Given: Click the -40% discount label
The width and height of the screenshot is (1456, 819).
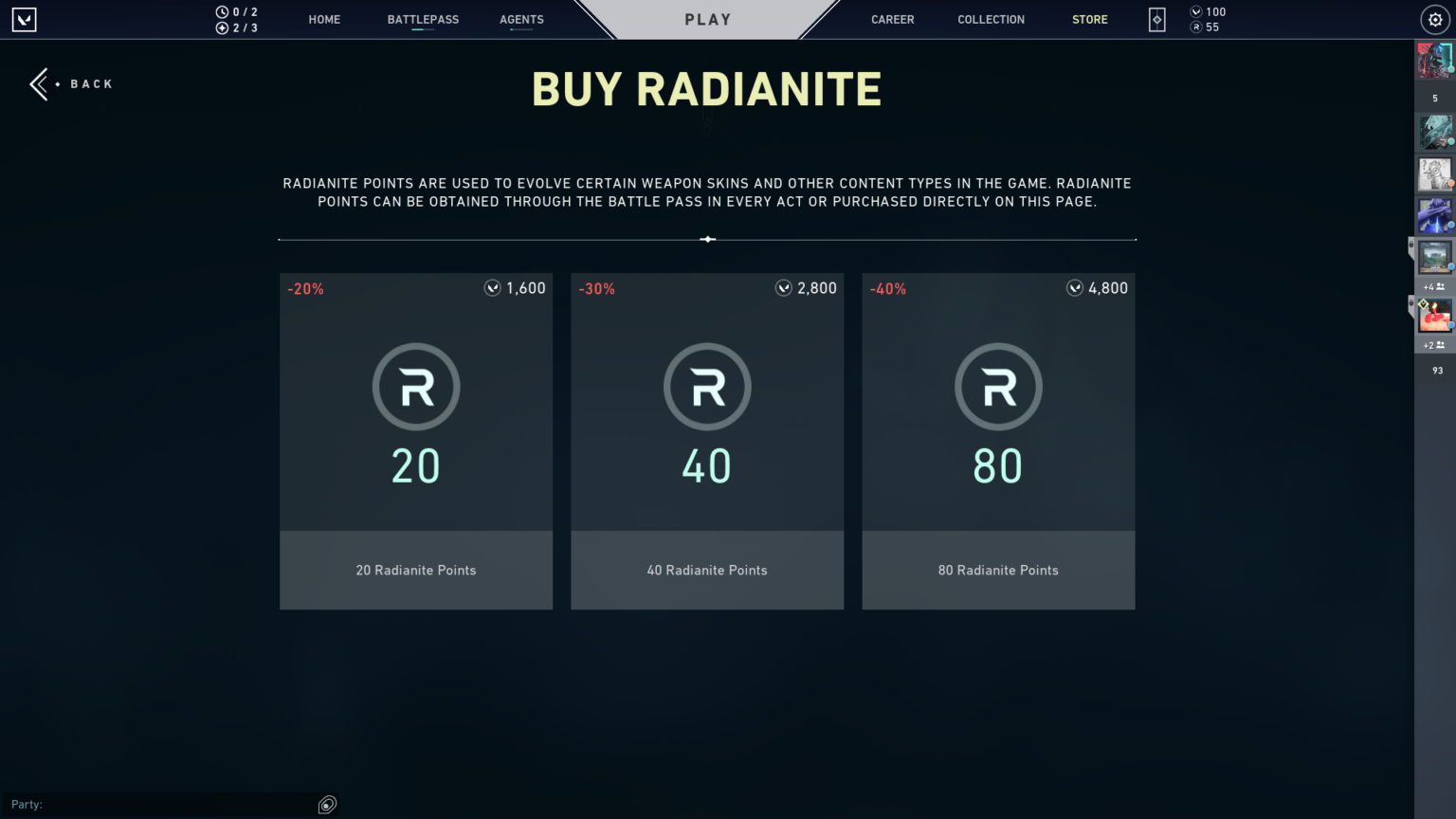Looking at the screenshot, I should coord(888,289).
